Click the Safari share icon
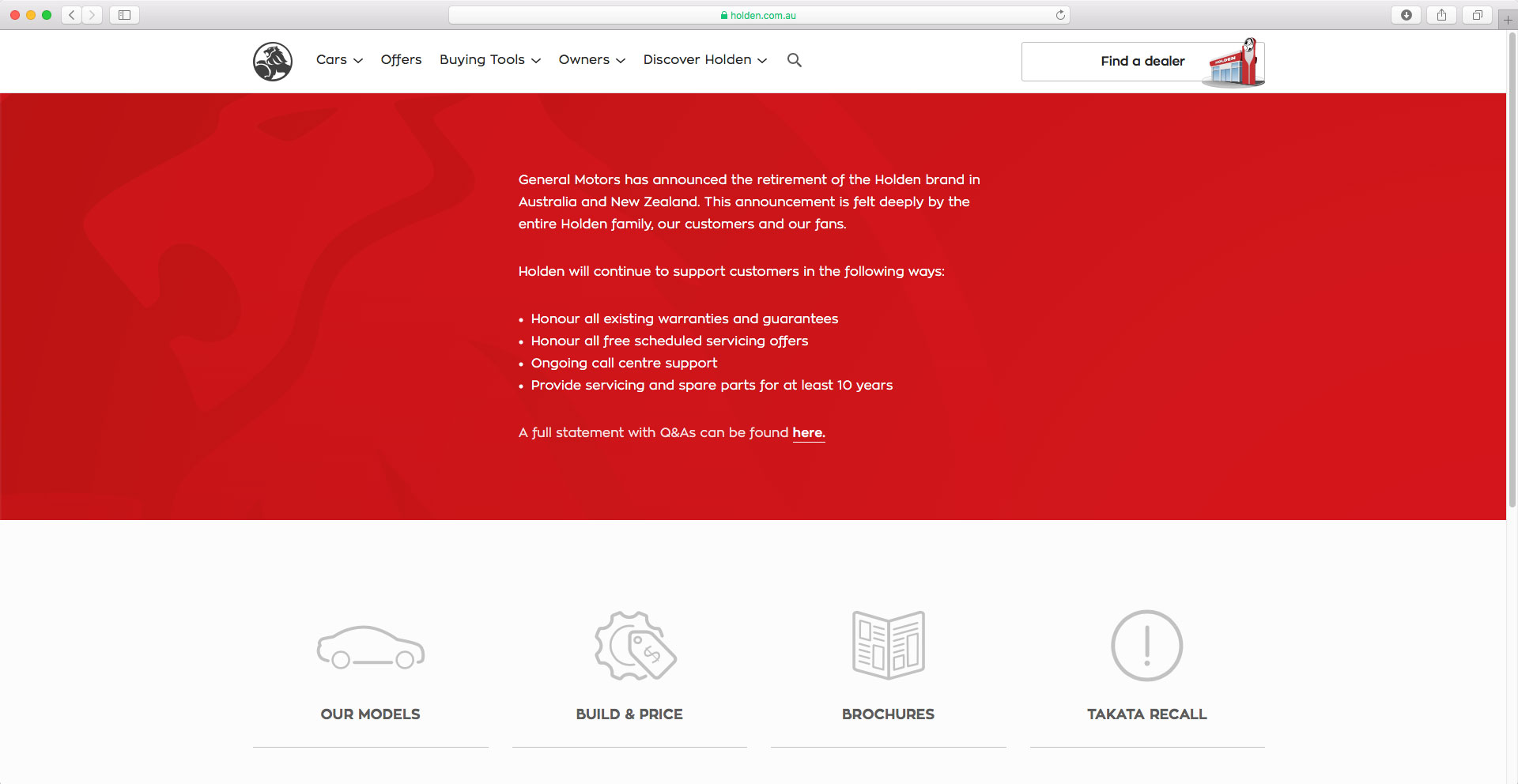The height and width of the screenshot is (784, 1518). tap(1441, 15)
